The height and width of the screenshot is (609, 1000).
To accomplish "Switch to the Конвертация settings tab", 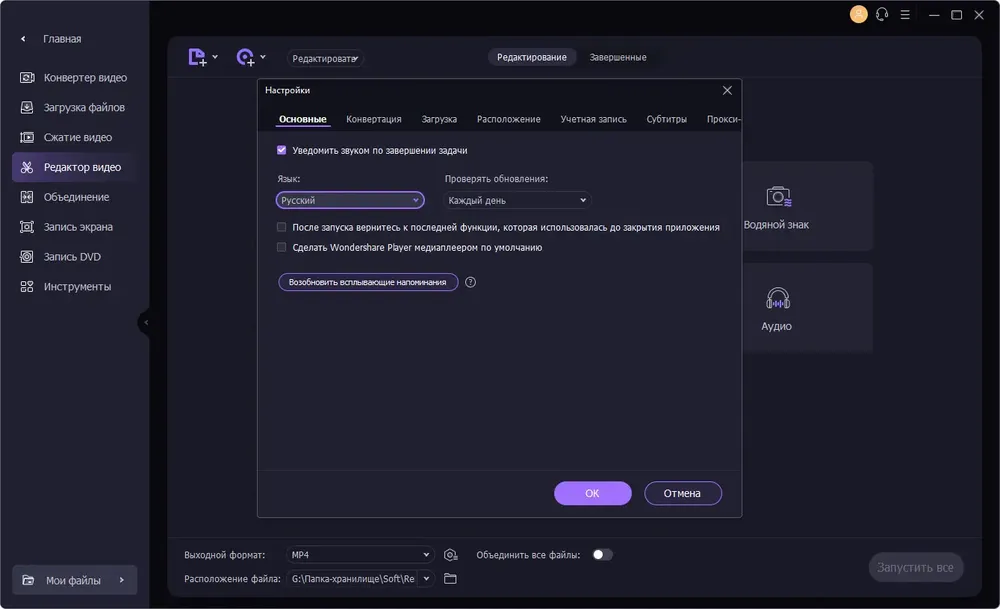I will click(374, 119).
